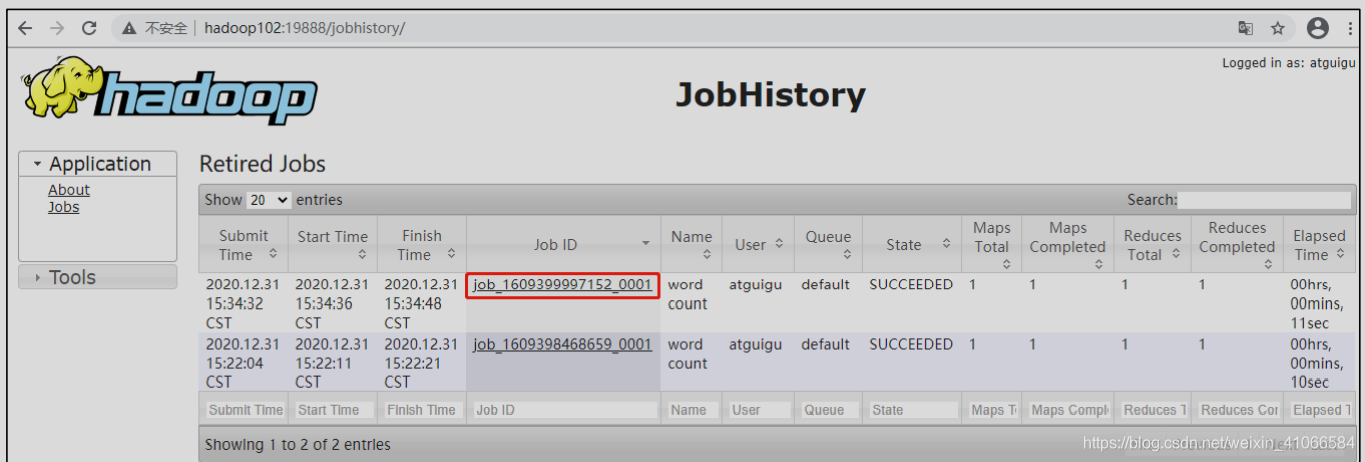Sort by User column header
The image size is (1365, 462).
[757, 245]
